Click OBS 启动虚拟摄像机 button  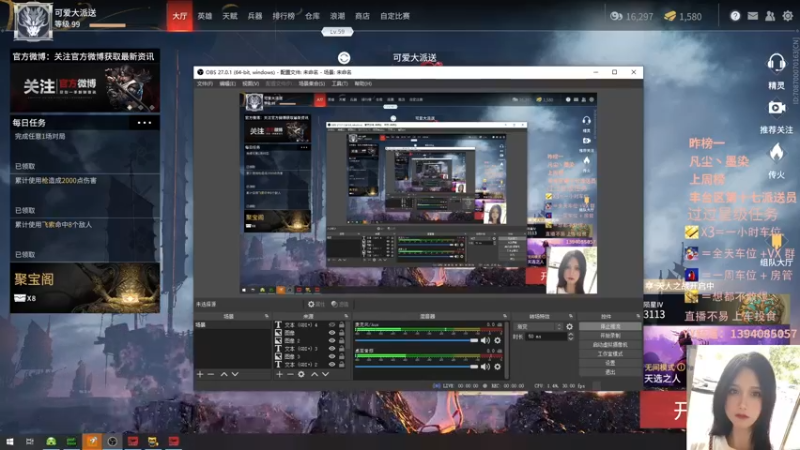click(610, 345)
